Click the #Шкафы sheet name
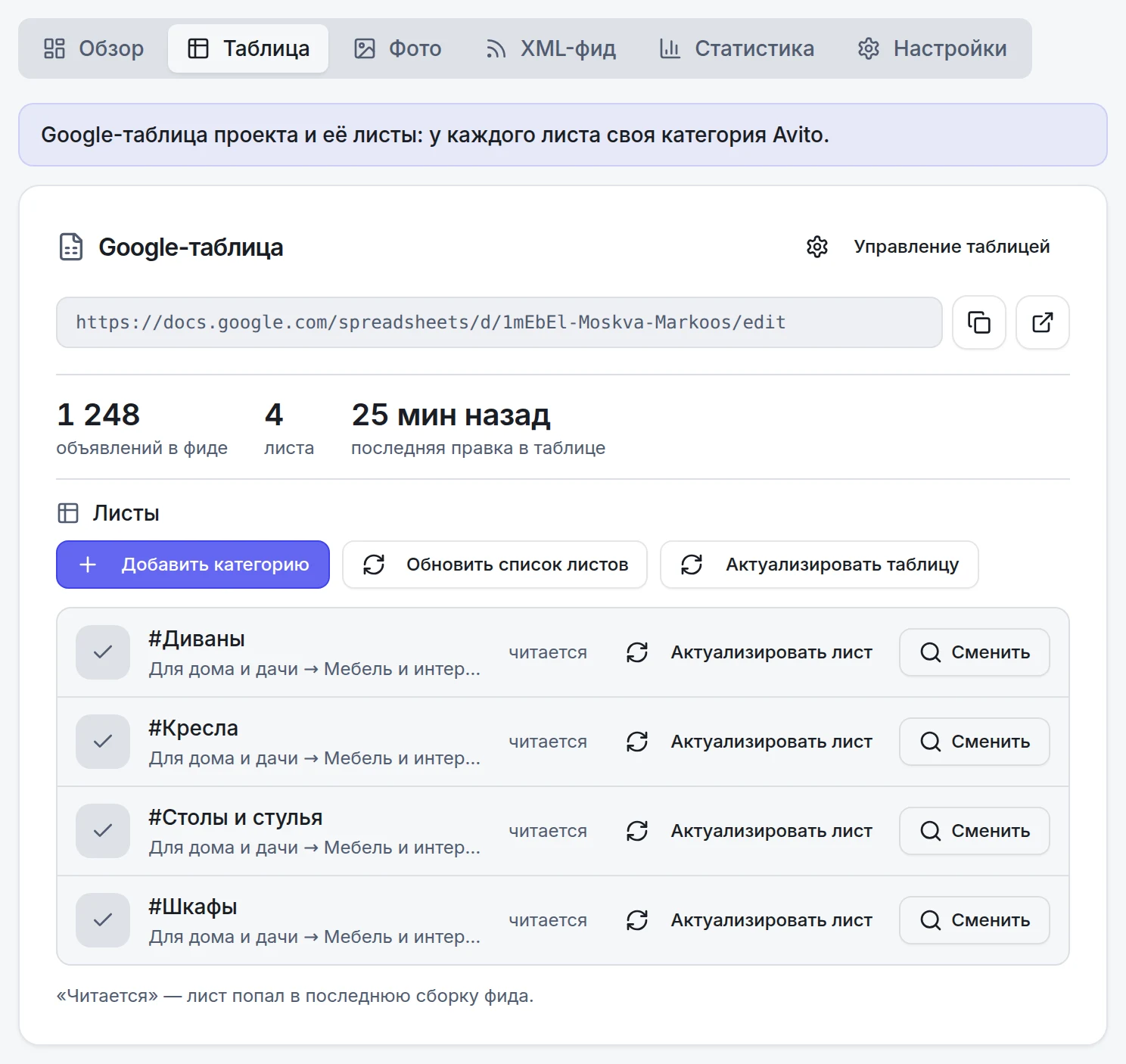The width and height of the screenshot is (1126, 1064). pos(193,907)
